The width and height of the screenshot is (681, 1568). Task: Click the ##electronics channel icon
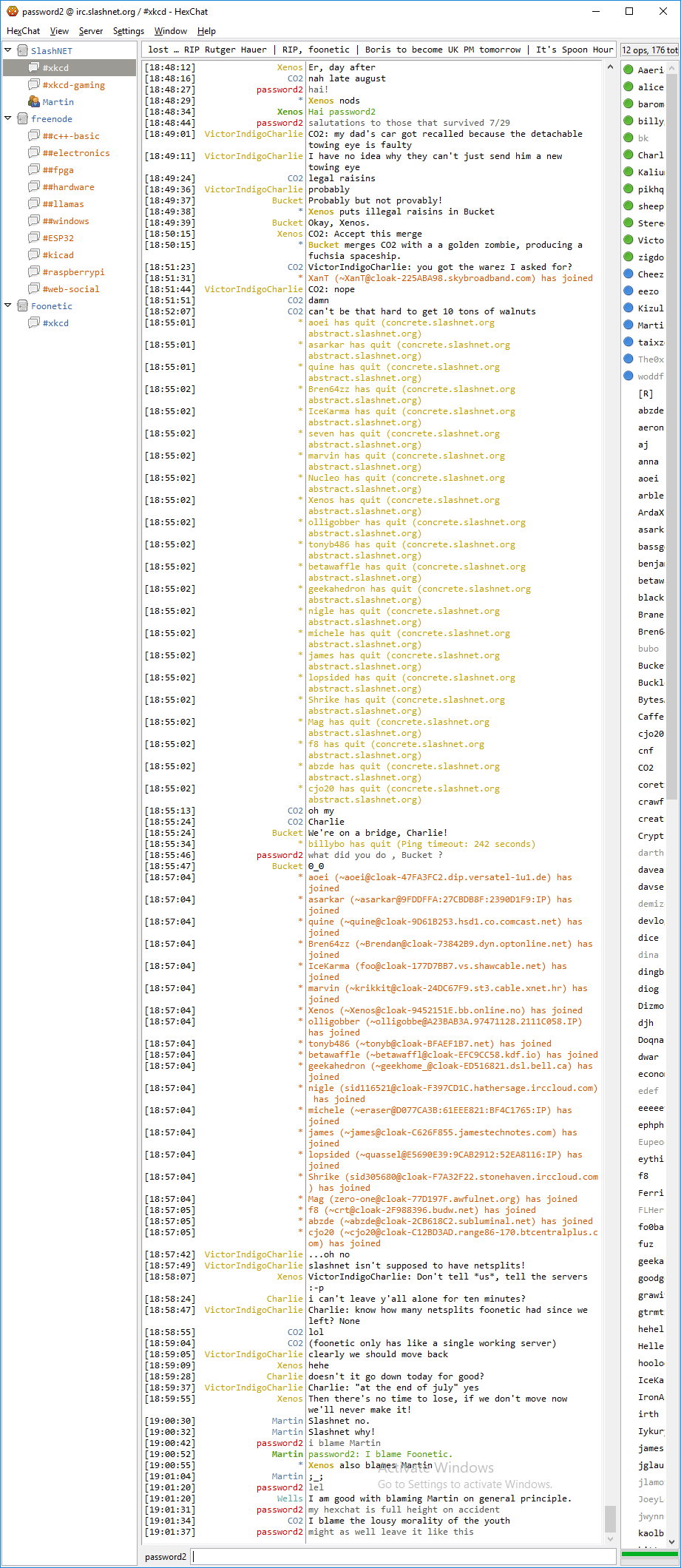click(x=34, y=152)
